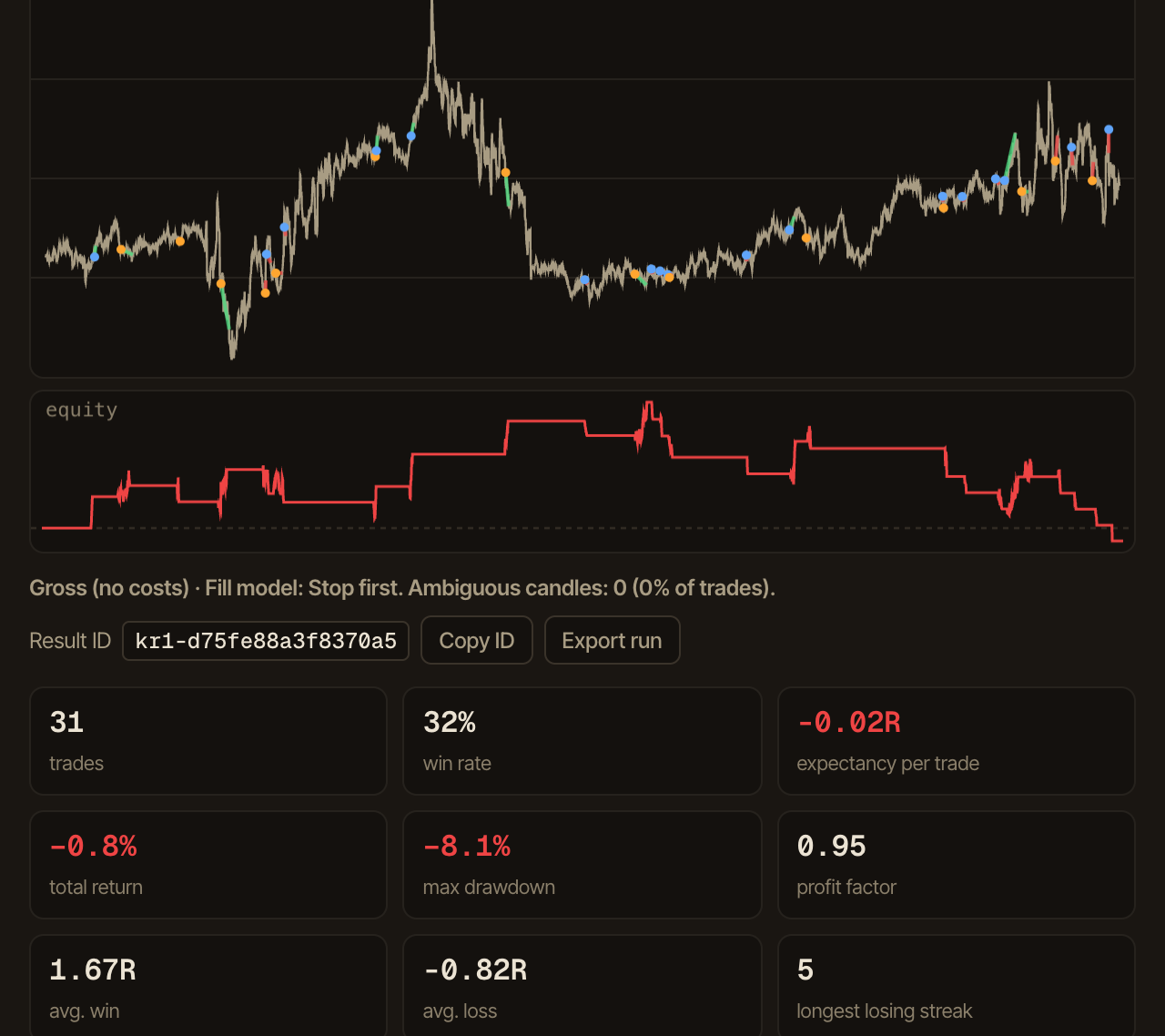The image size is (1165, 1036).
Task: Click the 'max drawdown' label
Action: click(x=489, y=888)
